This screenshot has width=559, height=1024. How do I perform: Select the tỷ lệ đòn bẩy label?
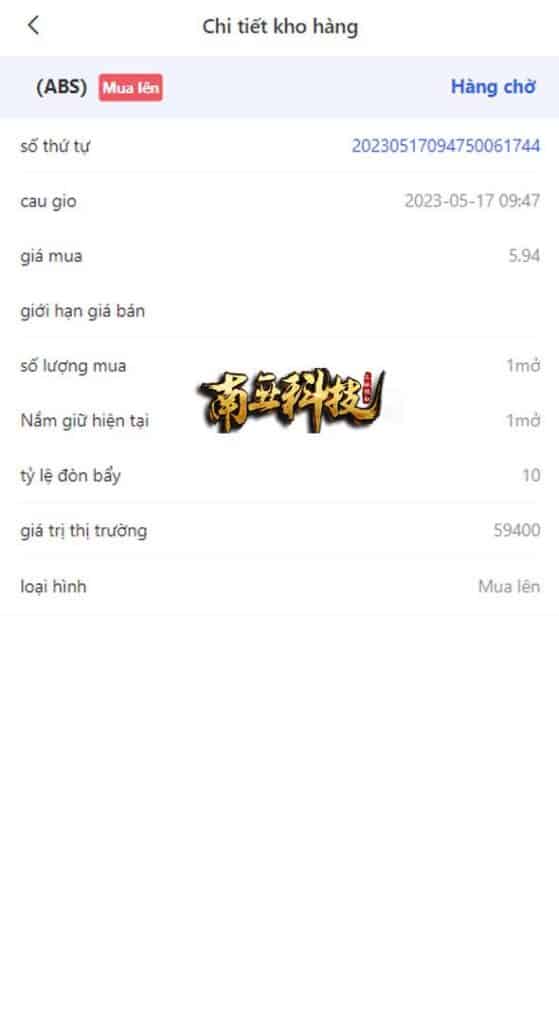(71, 475)
